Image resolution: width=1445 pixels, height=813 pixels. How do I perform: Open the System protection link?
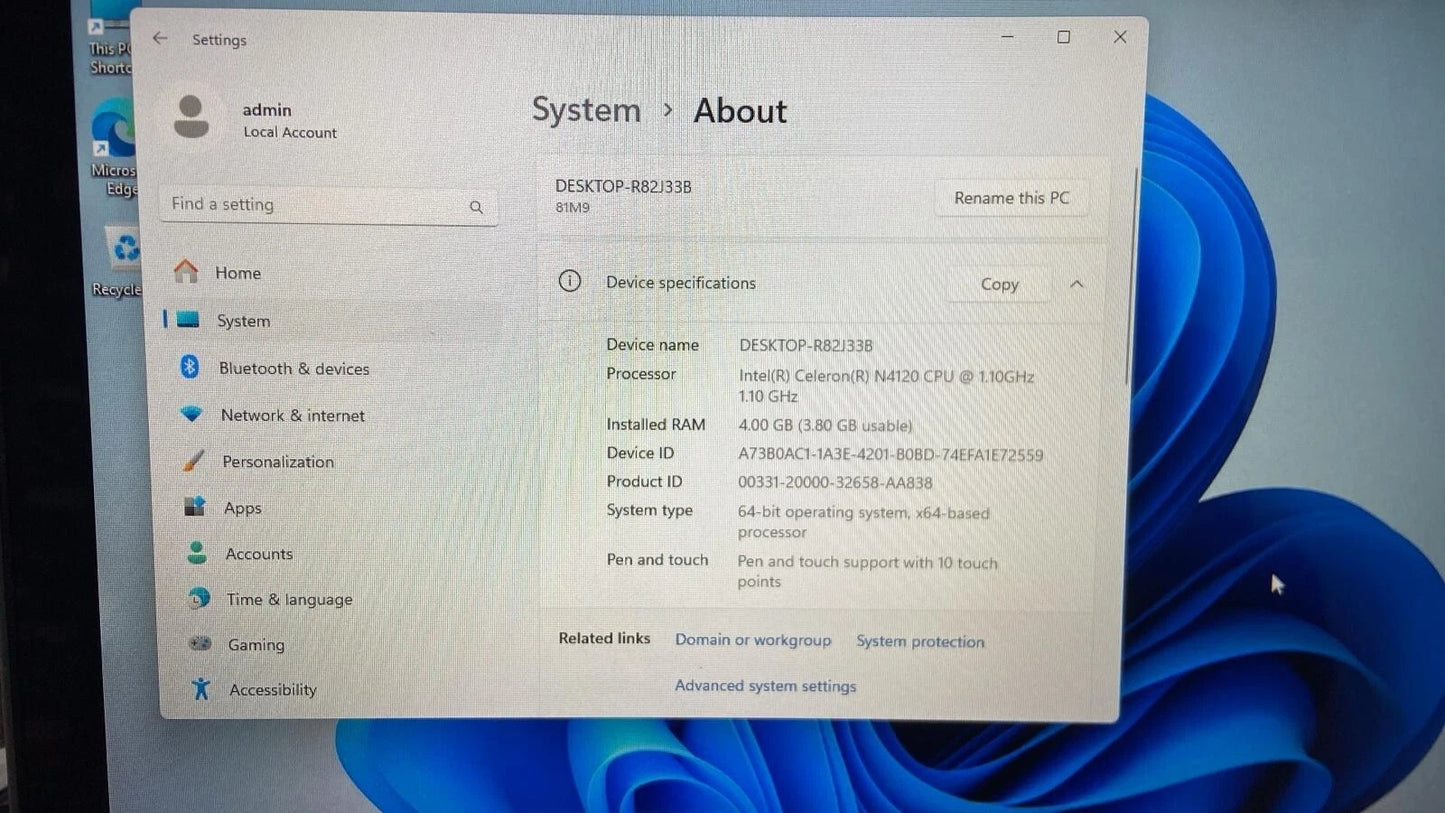click(x=920, y=641)
